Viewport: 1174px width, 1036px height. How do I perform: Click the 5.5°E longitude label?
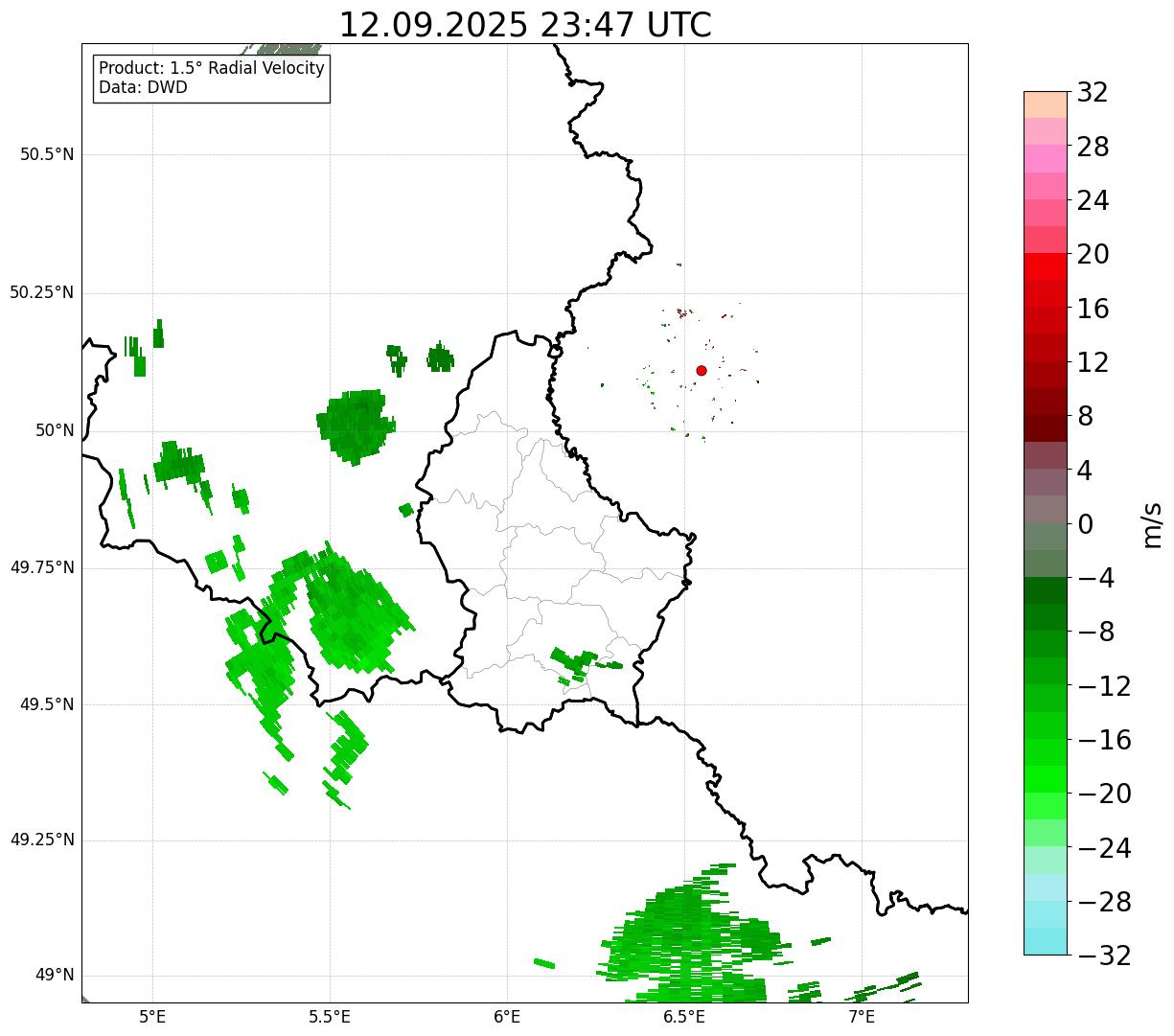330,1016
